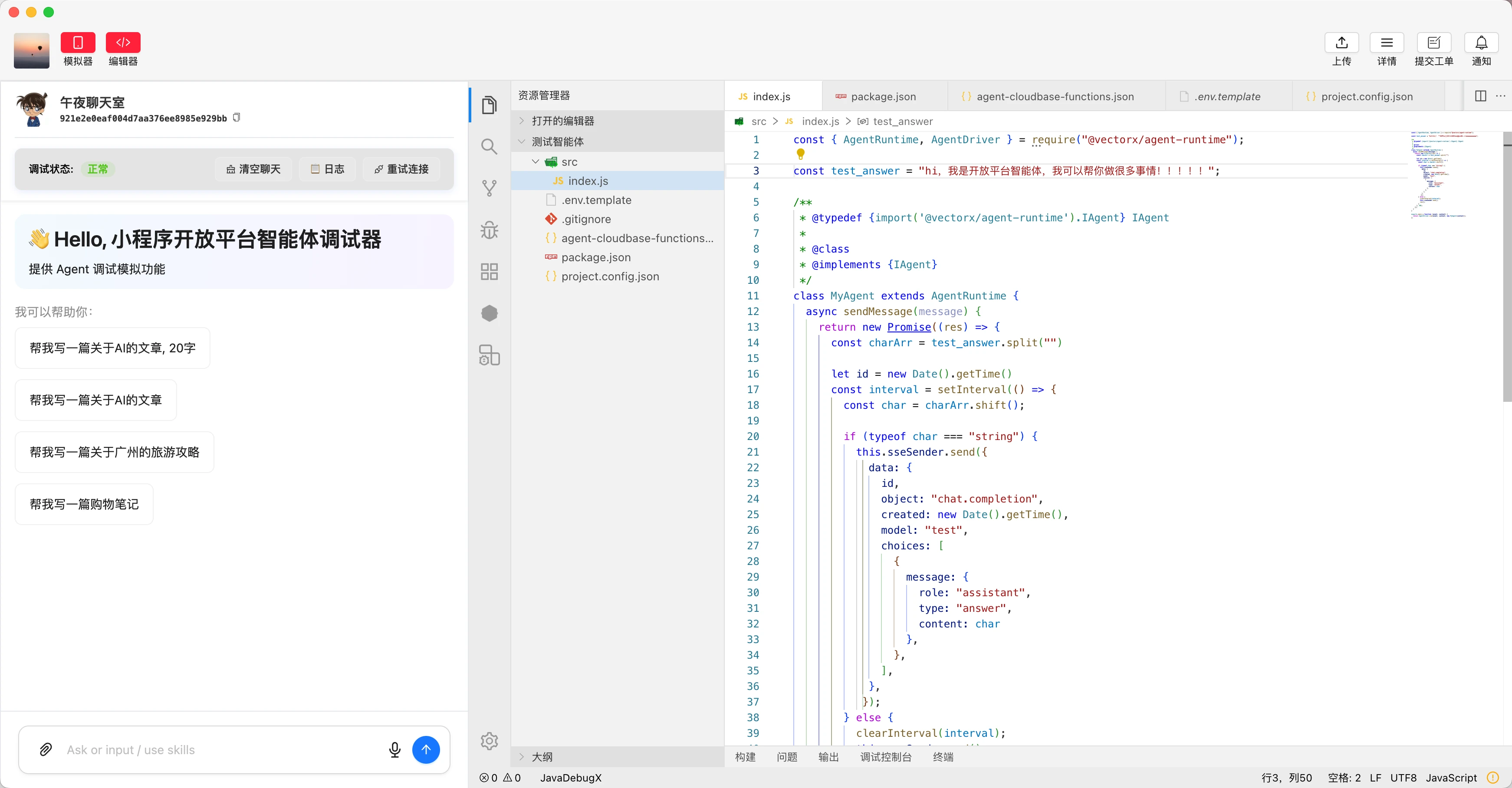1512x788 pixels.
Task: Open the Extensions grid icon
Action: (x=489, y=272)
